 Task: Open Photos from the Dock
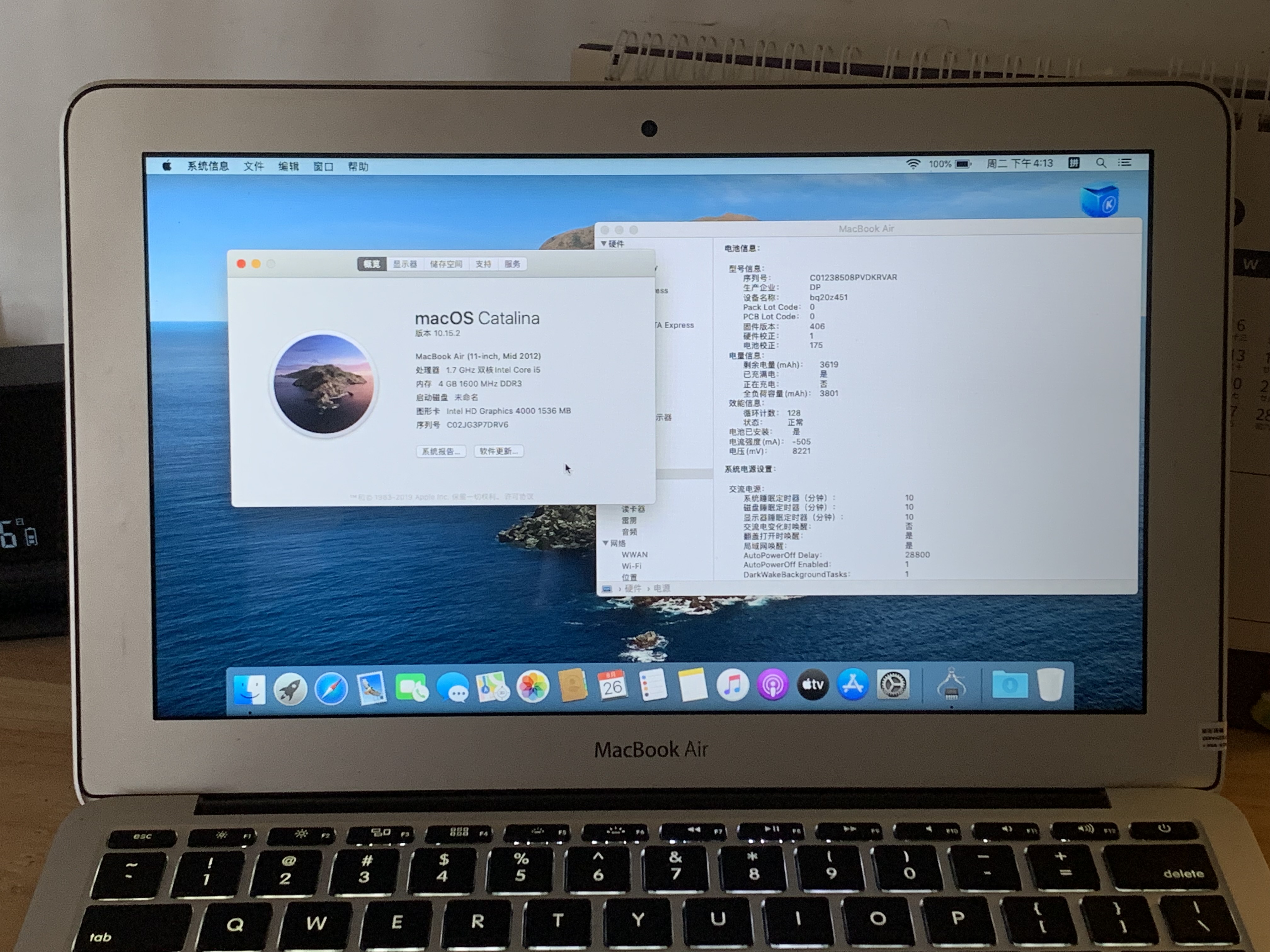point(533,687)
